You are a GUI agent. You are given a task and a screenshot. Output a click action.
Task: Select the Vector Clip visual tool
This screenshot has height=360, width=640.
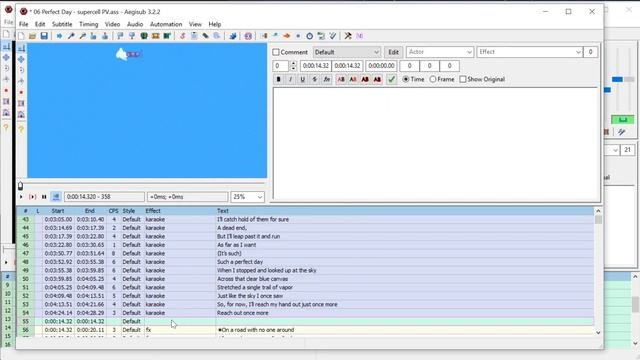tap(21, 114)
